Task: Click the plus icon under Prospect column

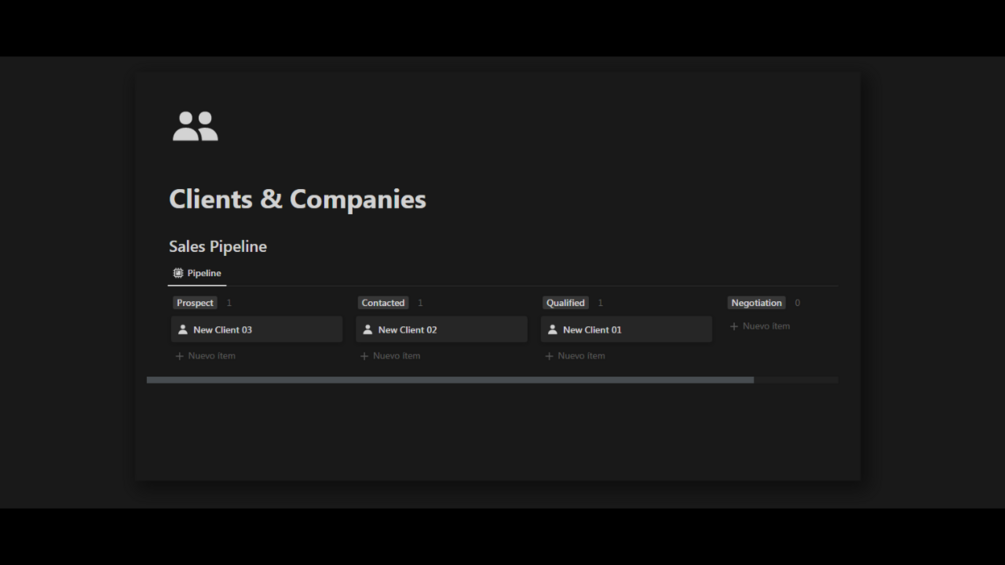Action: 180,356
